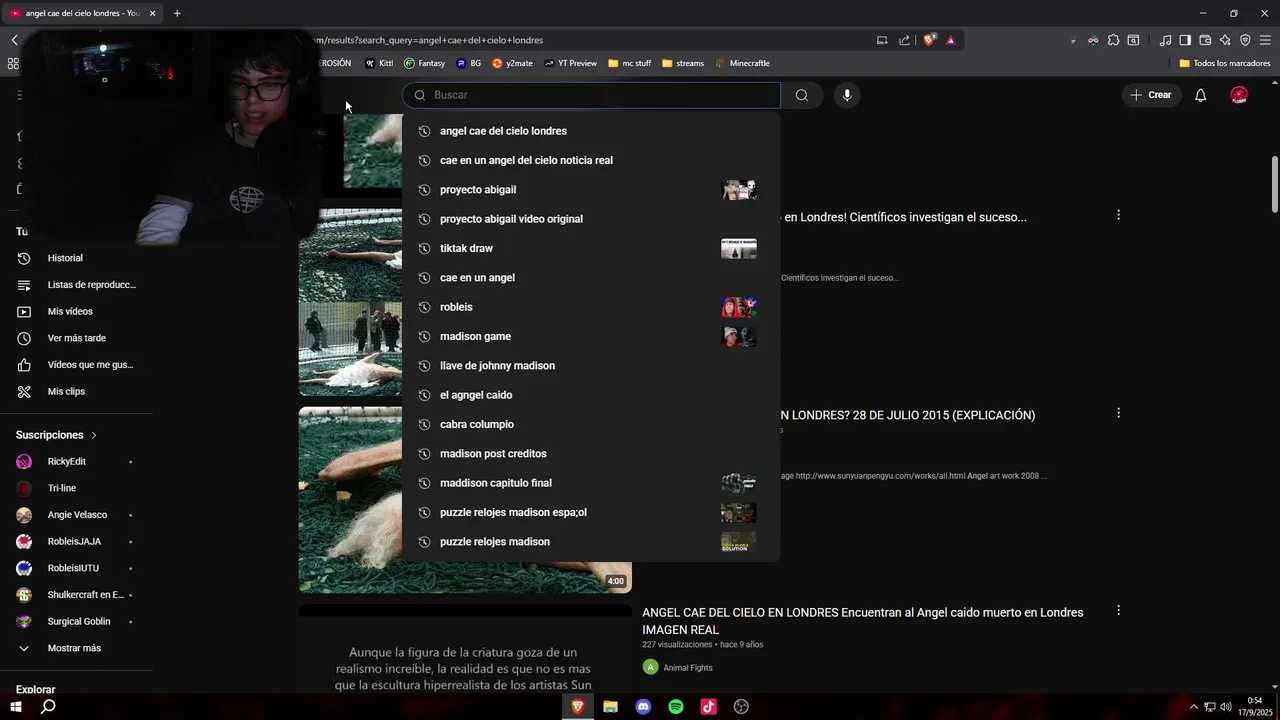
Task: Expand Mostrar más subscriptions
Action: point(76,648)
